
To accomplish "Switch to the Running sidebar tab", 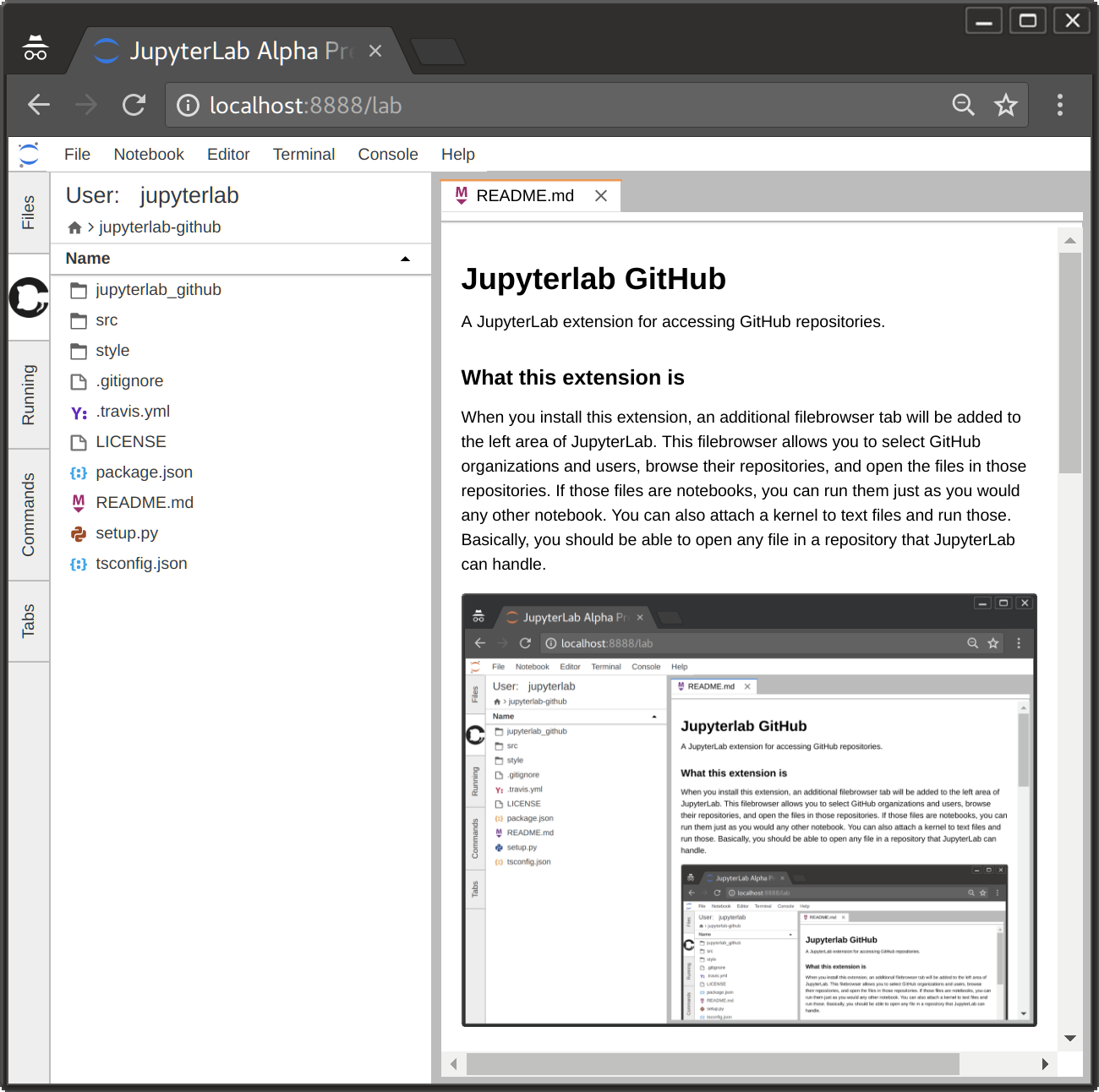I will click(29, 395).
